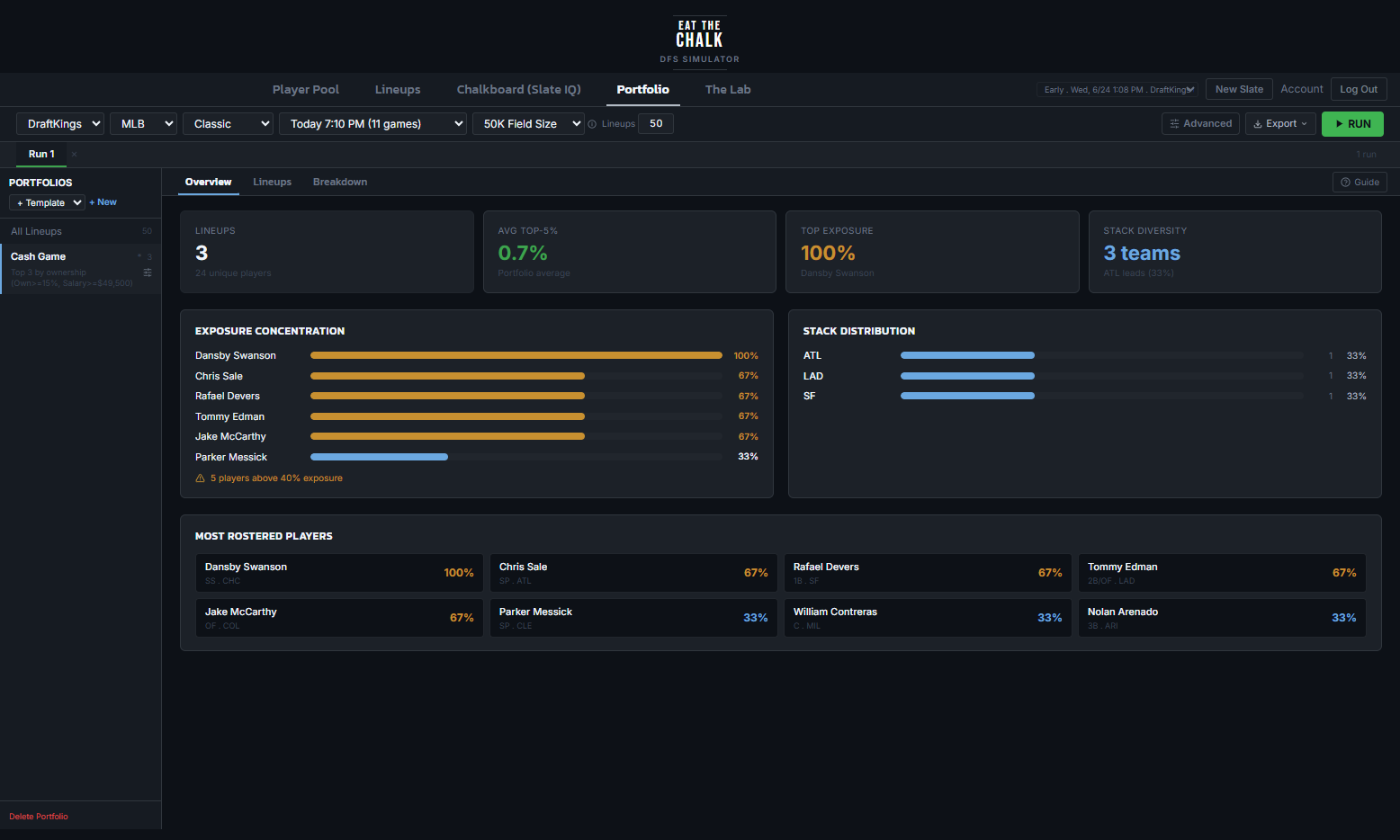
Task: Click the '1 run' counter text
Action: tap(1366, 155)
